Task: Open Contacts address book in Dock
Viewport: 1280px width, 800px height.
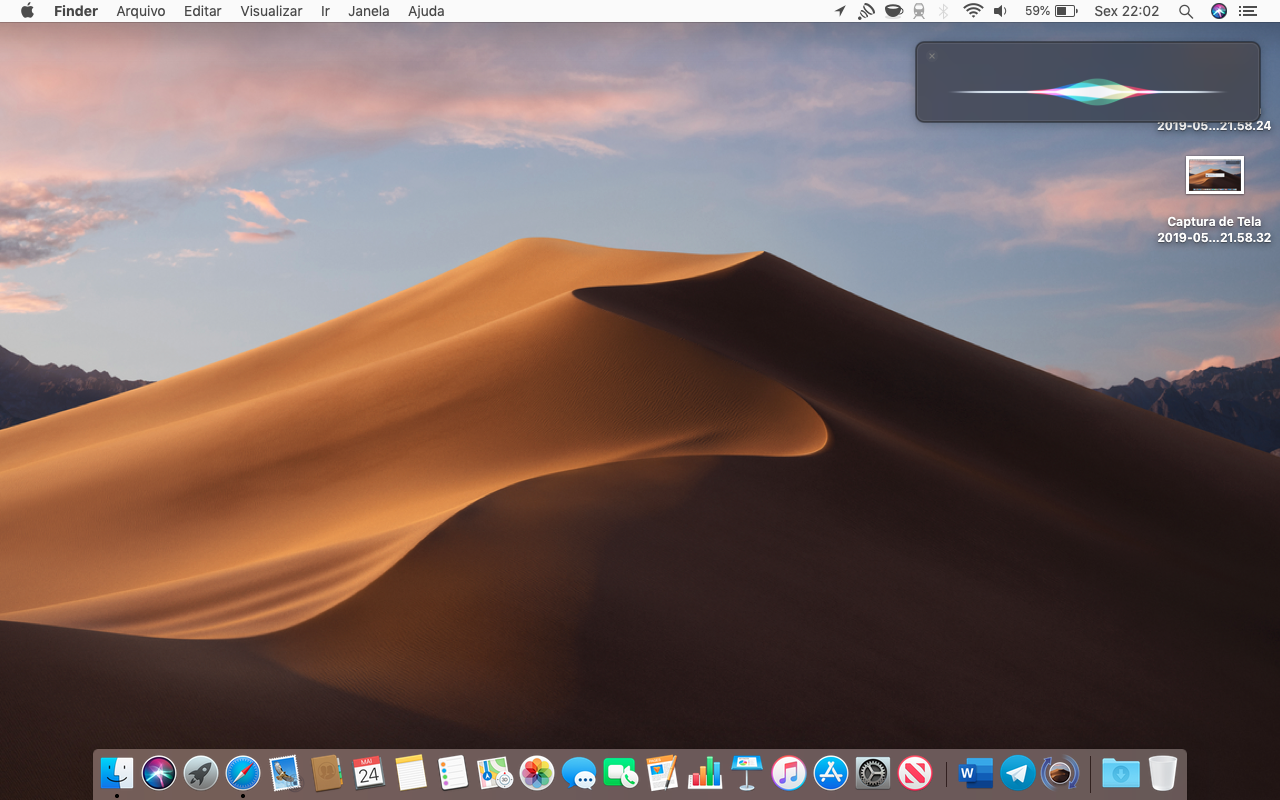Action: point(327,773)
